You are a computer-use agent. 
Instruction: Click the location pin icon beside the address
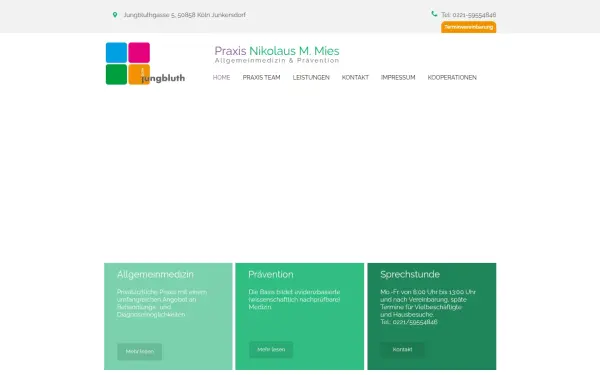pos(115,15)
